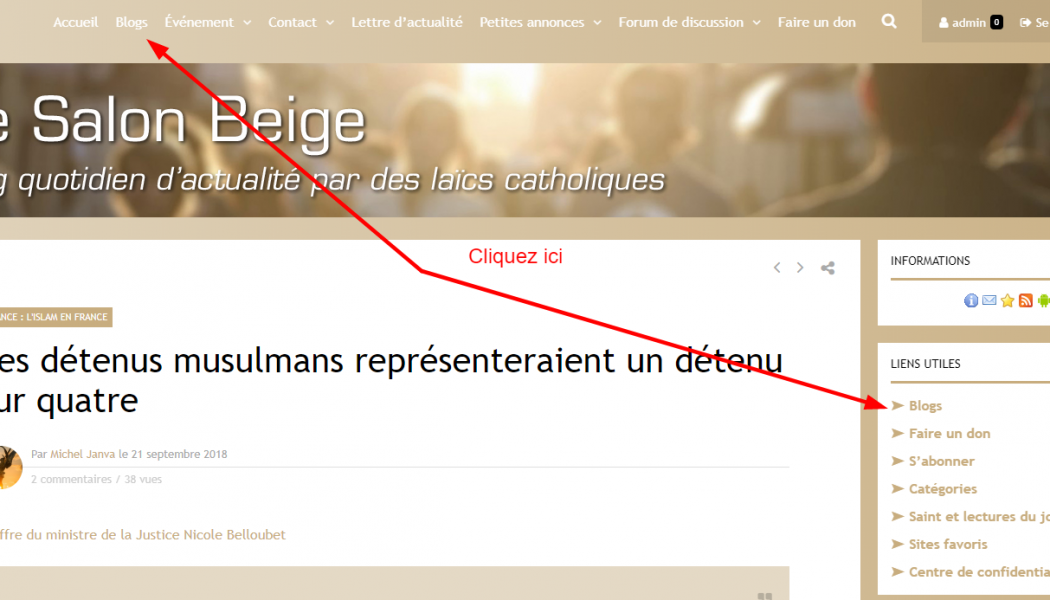Click the author avatar thumbnail
This screenshot has height=600, width=1050.
point(9,467)
